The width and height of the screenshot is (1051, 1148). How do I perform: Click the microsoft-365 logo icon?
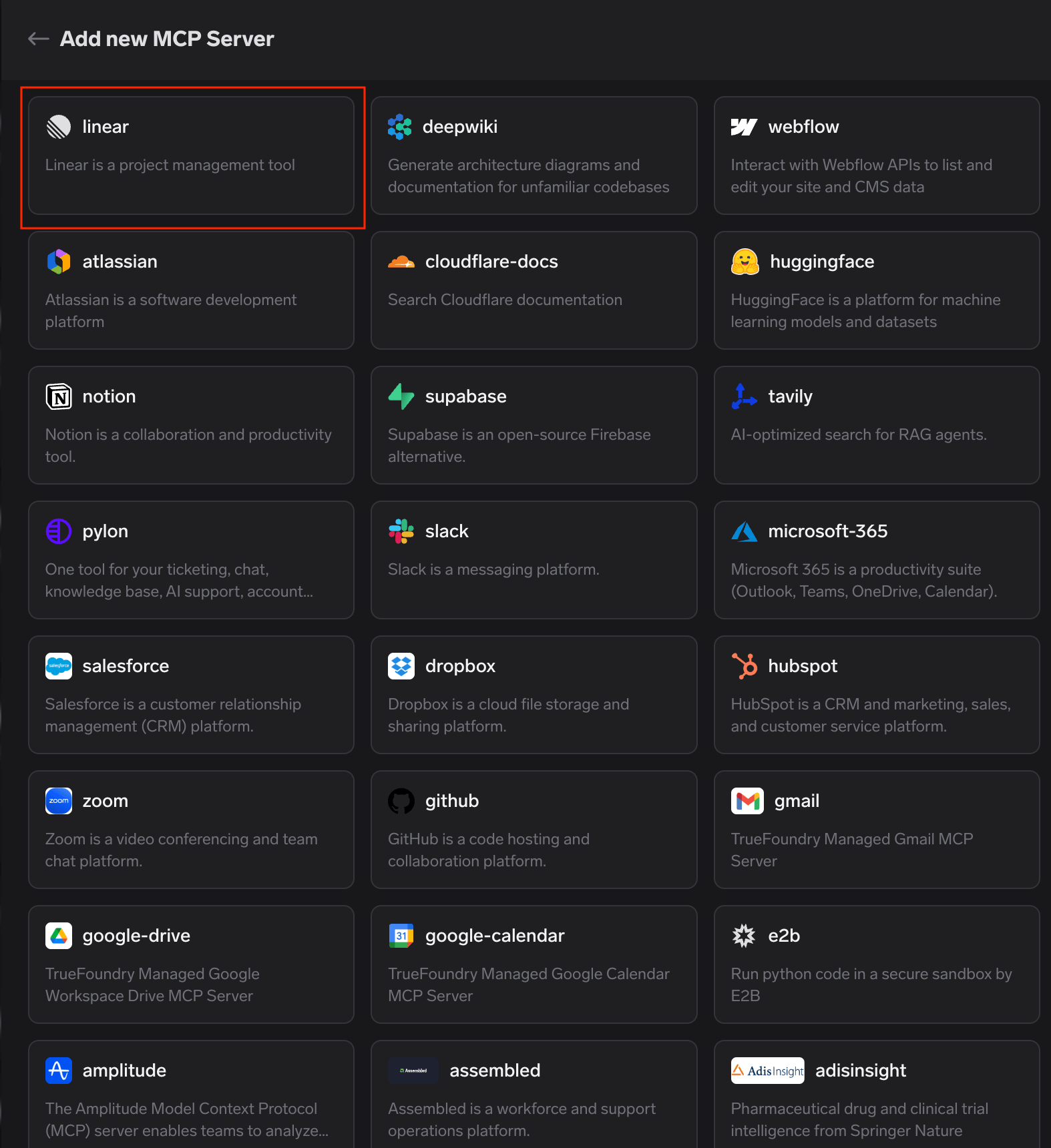(744, 531)
